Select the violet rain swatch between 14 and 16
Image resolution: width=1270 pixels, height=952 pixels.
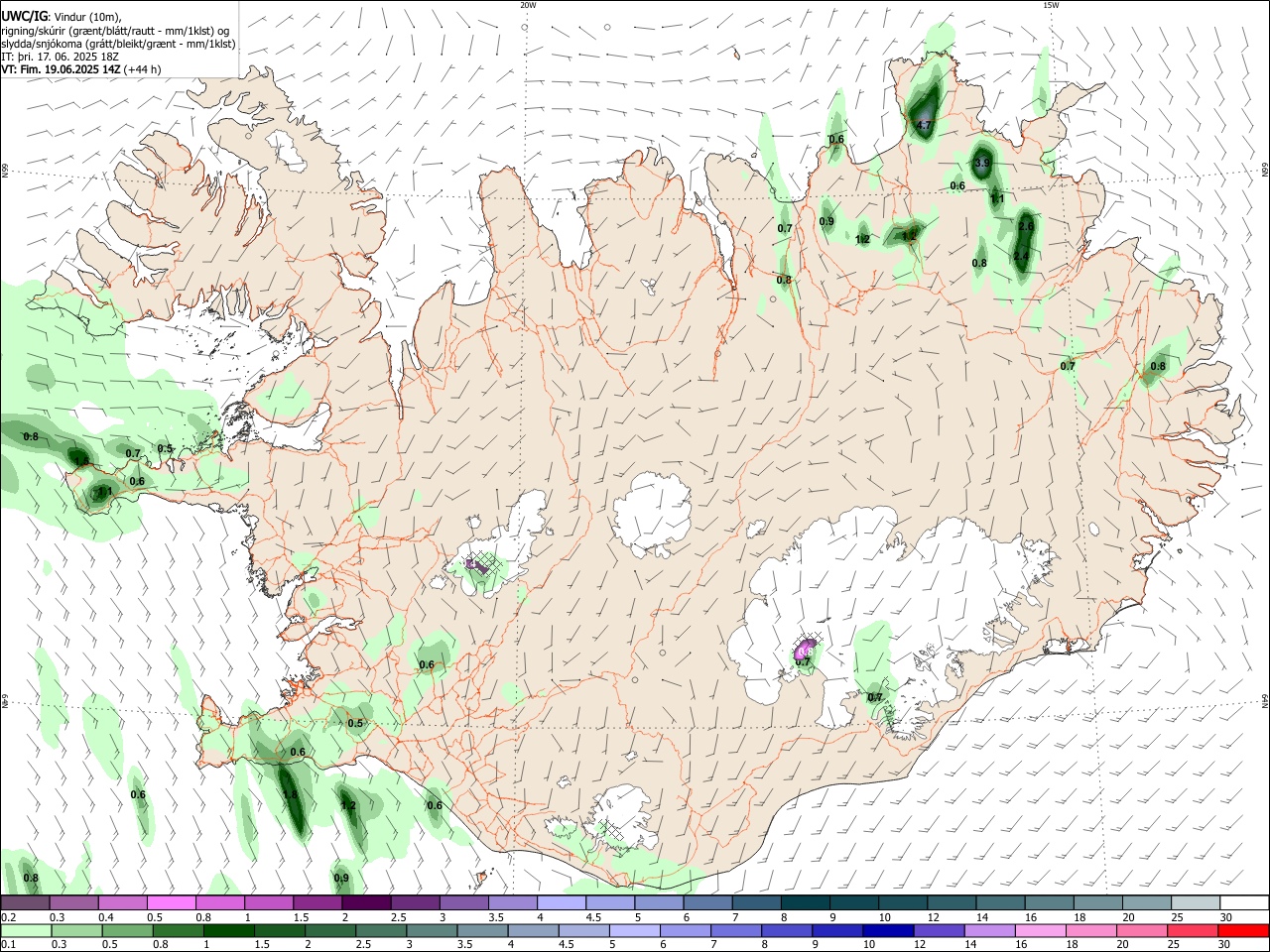pyautogui.click(x=989, y=931)
